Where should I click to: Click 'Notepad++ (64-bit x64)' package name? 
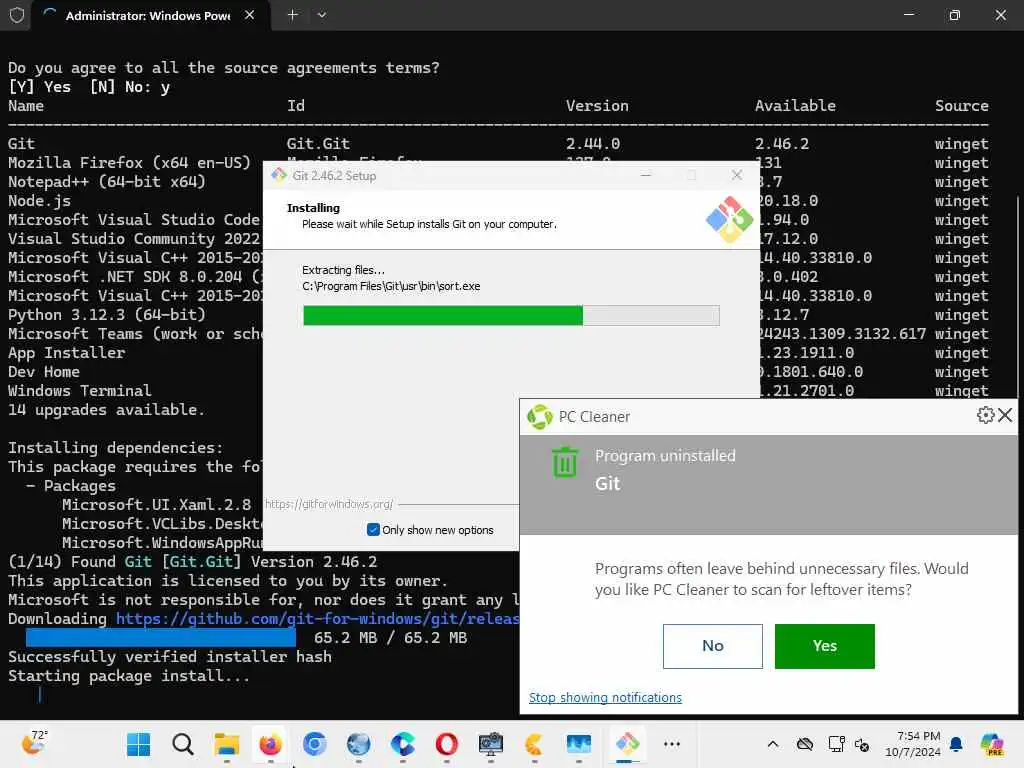(x=106, y=182)
